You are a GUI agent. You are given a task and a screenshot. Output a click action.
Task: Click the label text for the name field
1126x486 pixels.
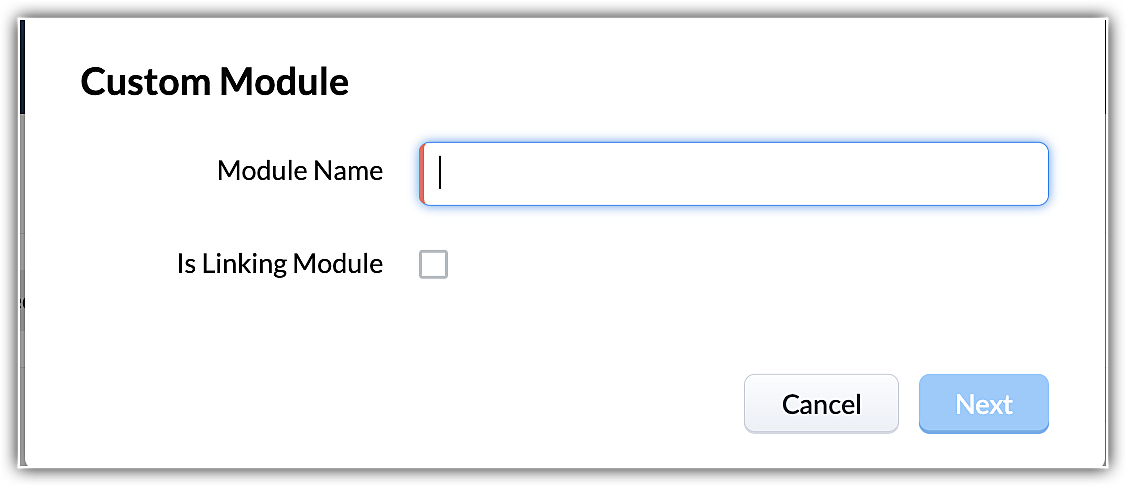point(299,171)
